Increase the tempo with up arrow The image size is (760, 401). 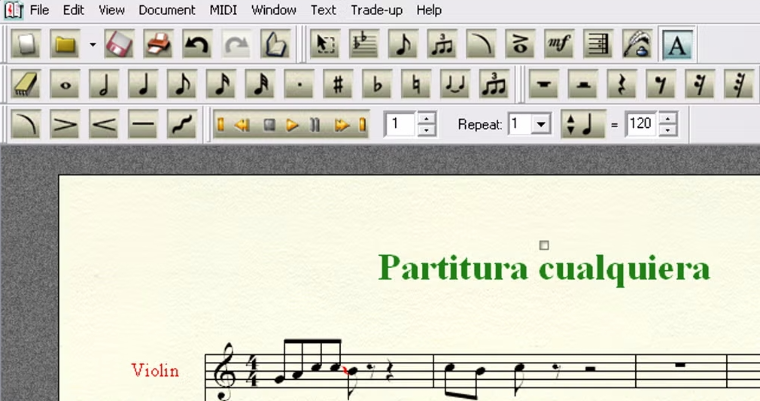(668, 119)
